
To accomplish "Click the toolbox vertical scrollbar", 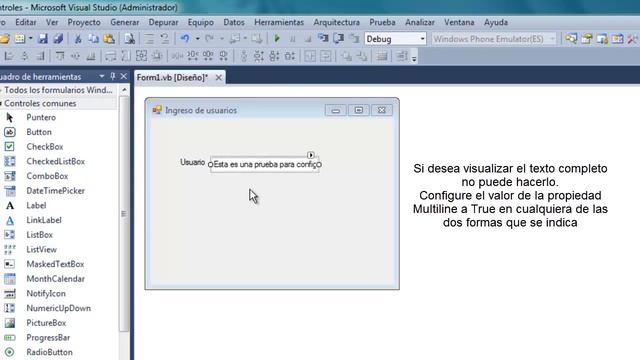I will pyautogui.click(x=124, y=214).
